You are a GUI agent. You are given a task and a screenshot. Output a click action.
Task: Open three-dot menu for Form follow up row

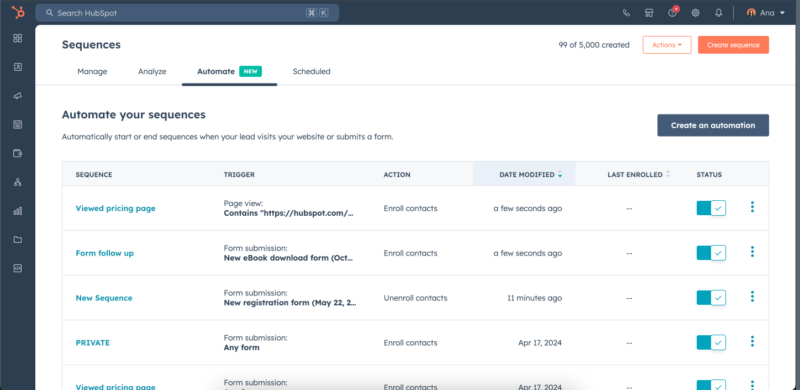point(752,252)
